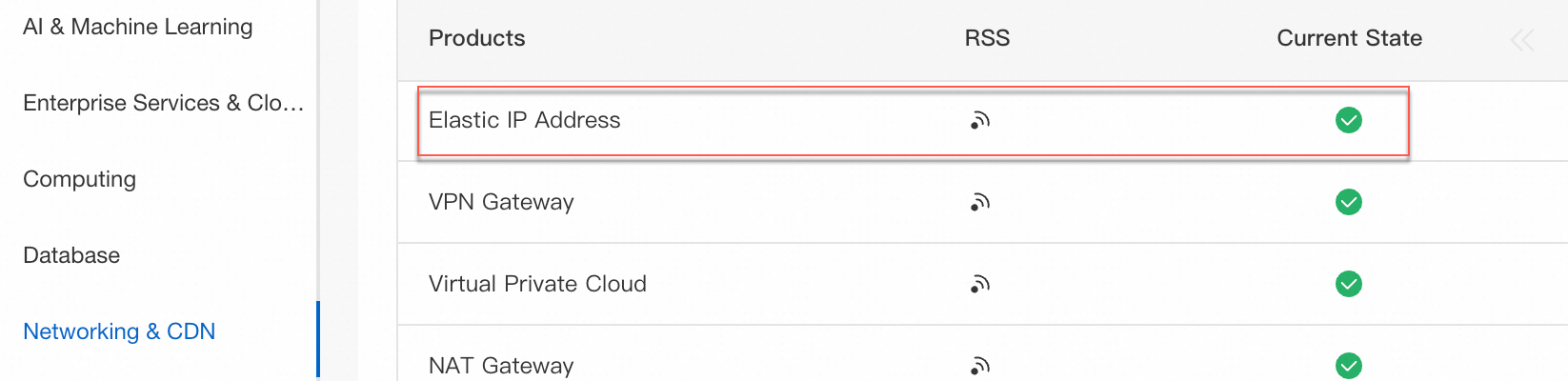Open the VPN Gateway RSS feed icon

[980, 202]
